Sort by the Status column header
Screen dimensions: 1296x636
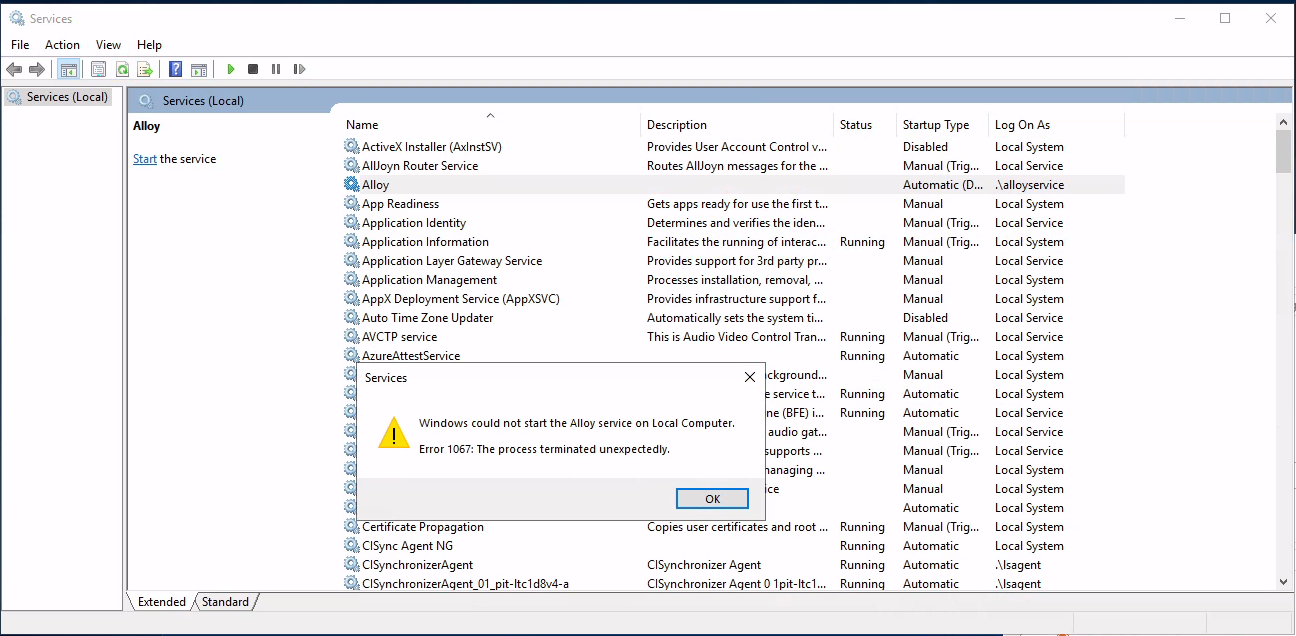tap(866, 125)
